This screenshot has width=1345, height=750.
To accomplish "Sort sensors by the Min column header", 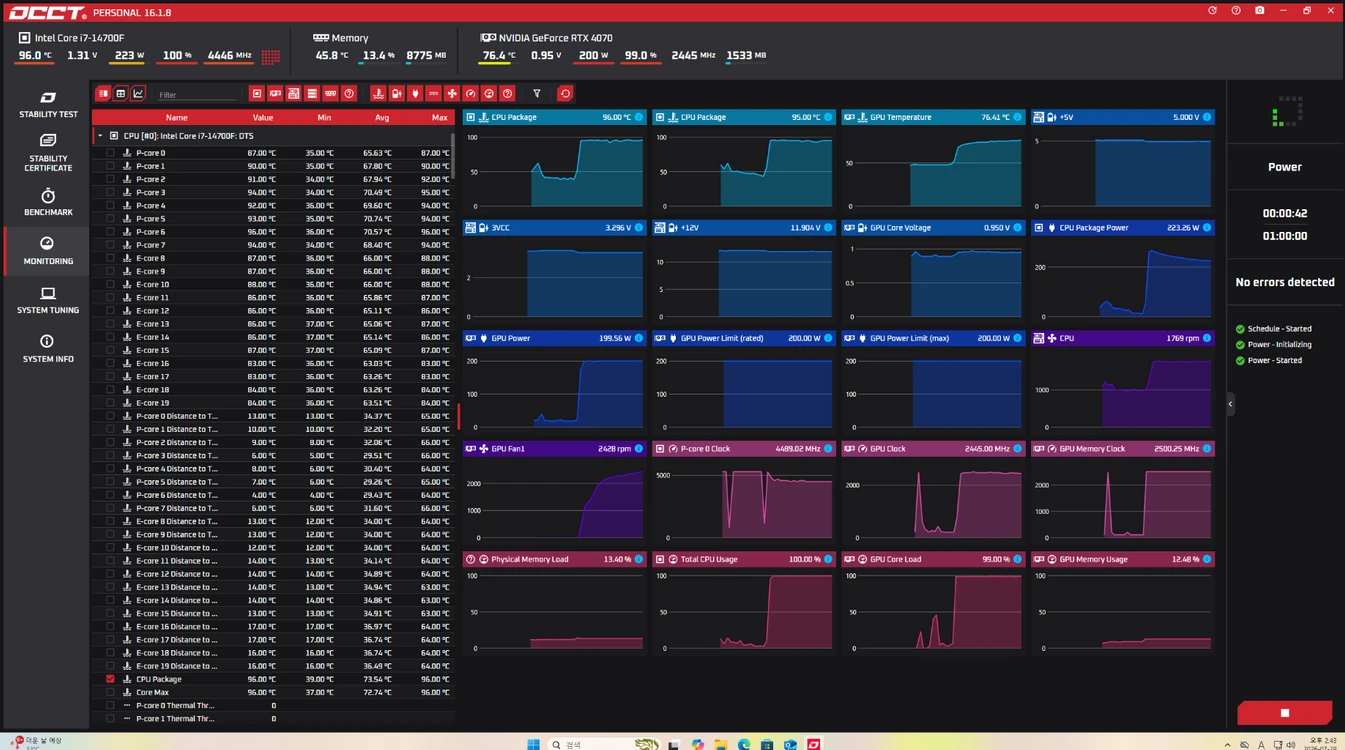I will coord(324,117).
